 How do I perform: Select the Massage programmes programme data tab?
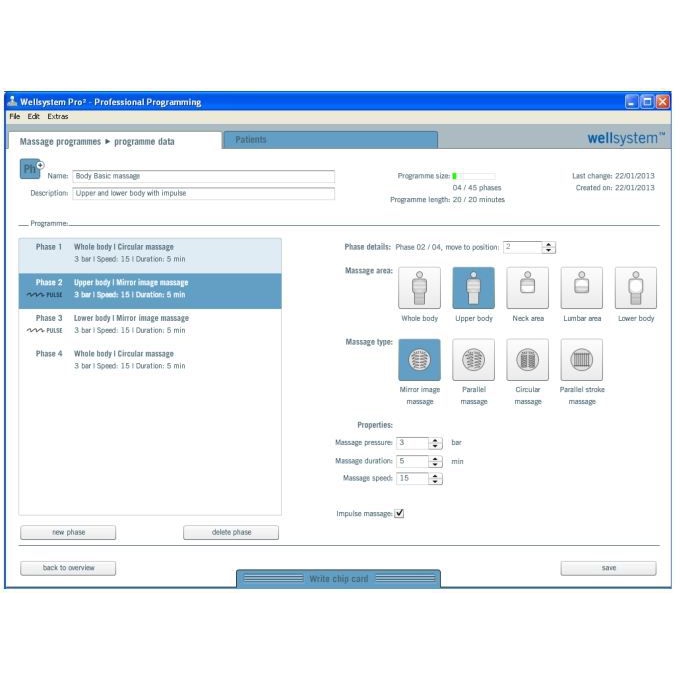[x=115, y=141]
